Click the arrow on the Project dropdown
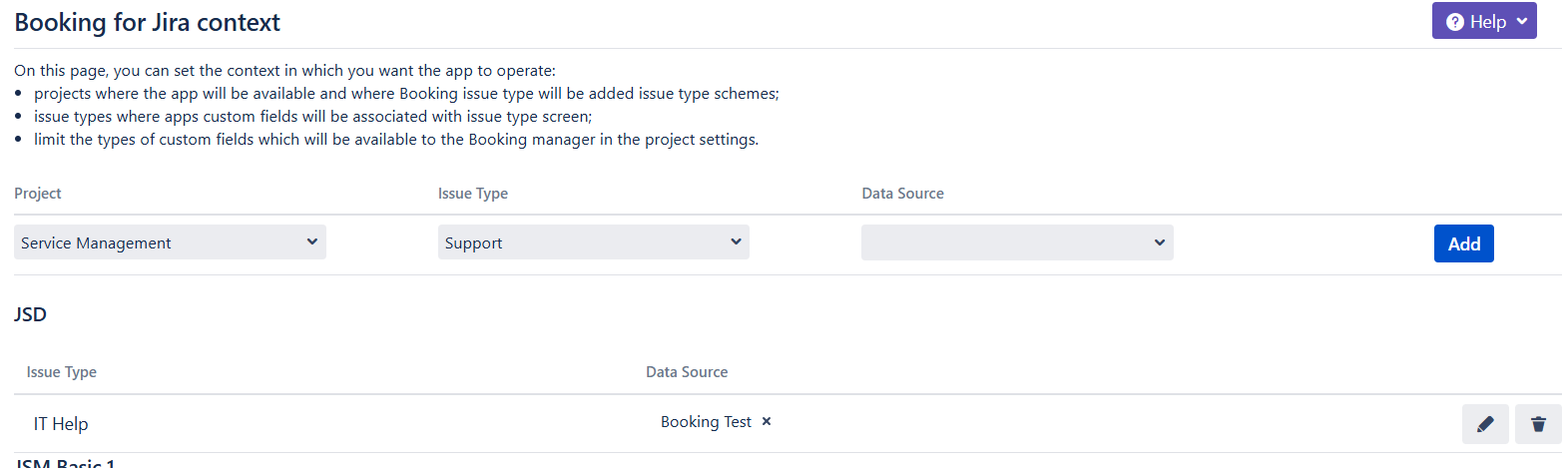 tap(311, 241)
